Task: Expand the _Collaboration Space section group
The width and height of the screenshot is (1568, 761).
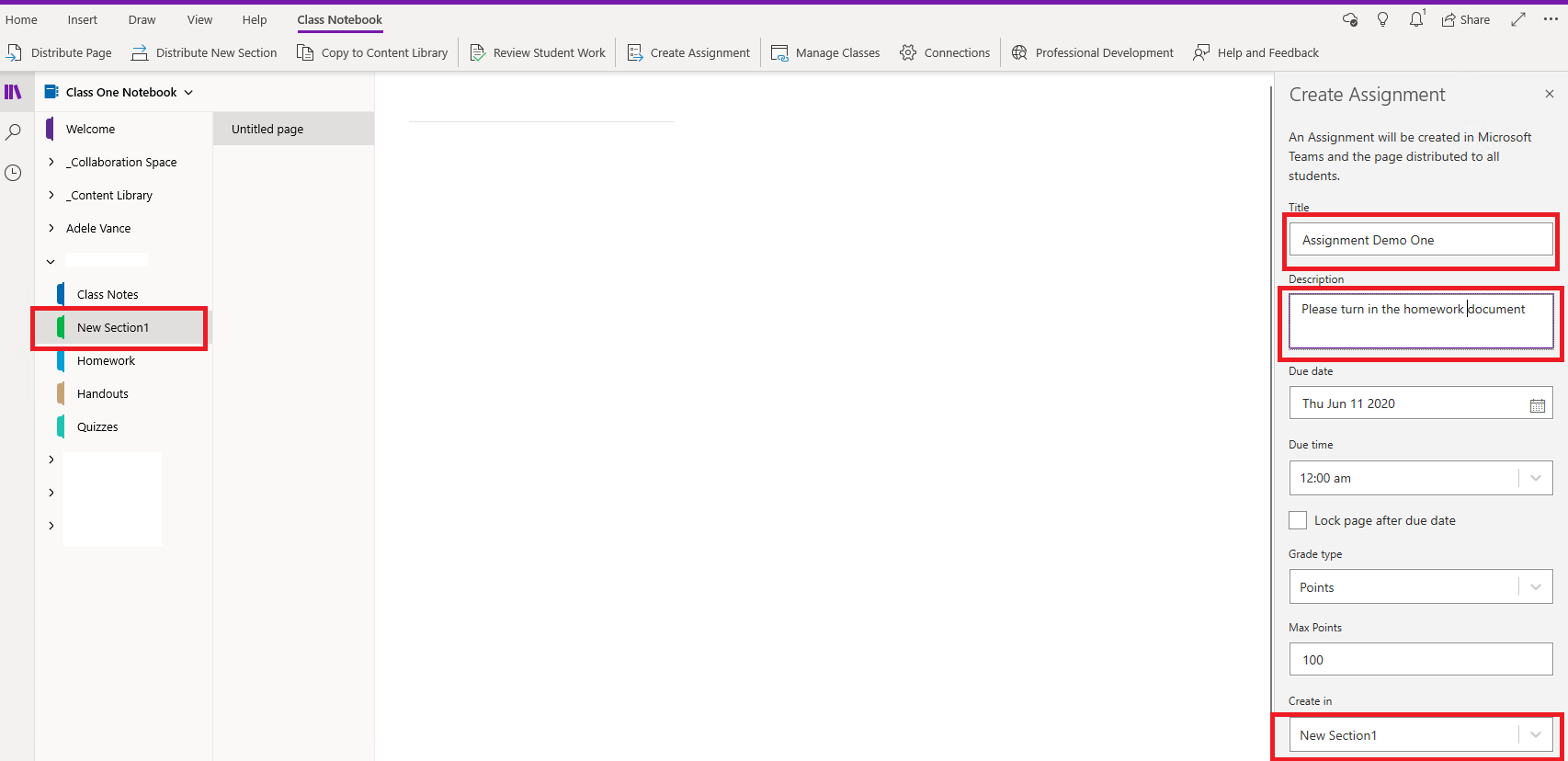Action: (x=51, y=162)
